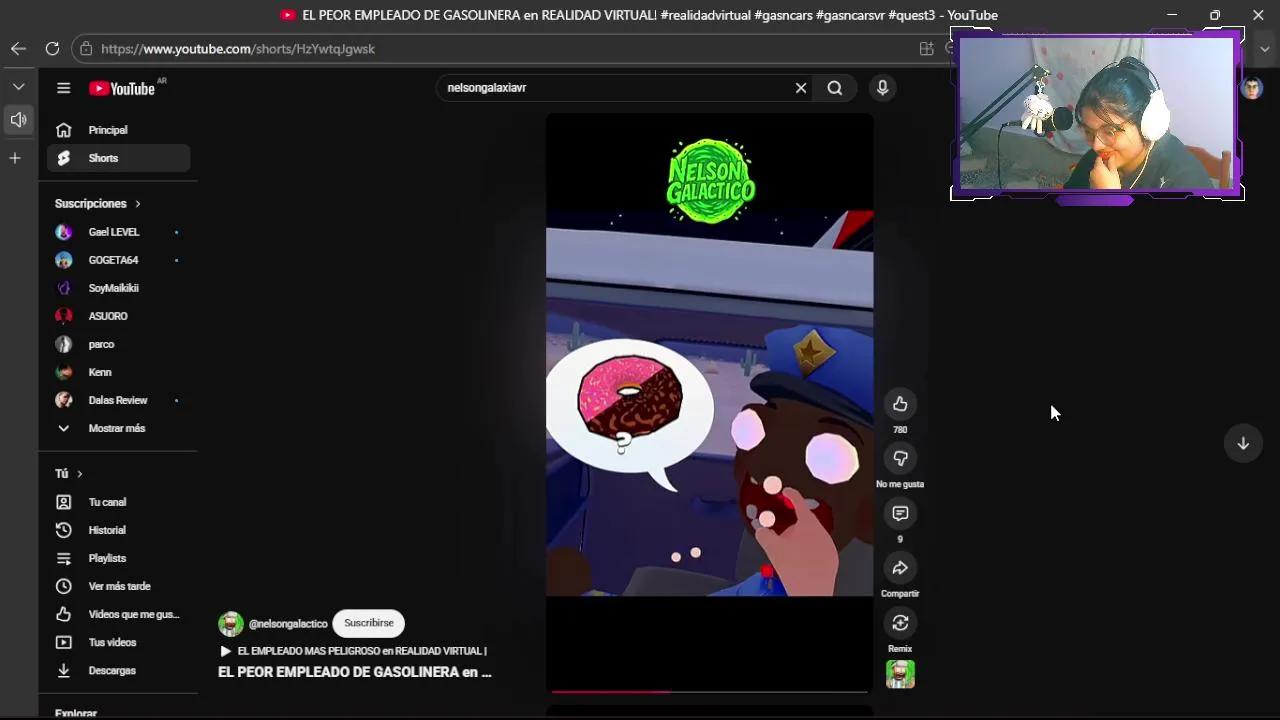Open parco channel
Image resolution: width=1280 pixels, height=720 pixels.
pos(118,344)
